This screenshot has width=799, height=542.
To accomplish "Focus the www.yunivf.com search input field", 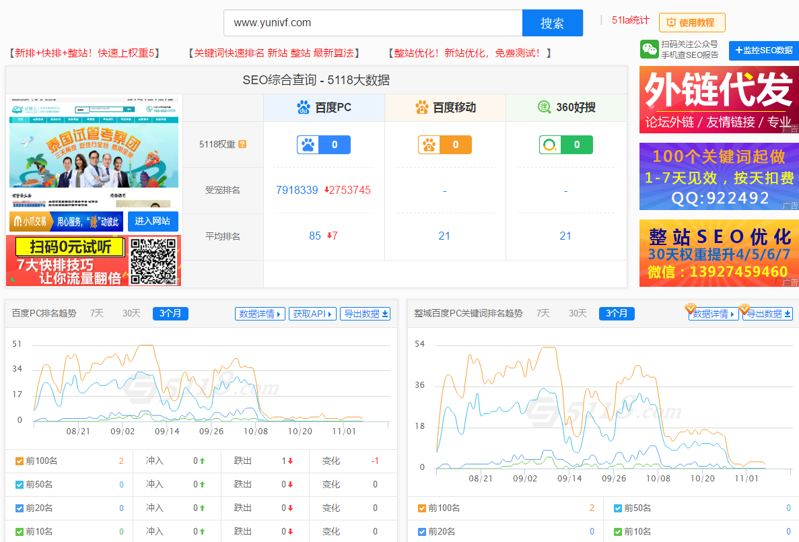I will coord(373,23).
